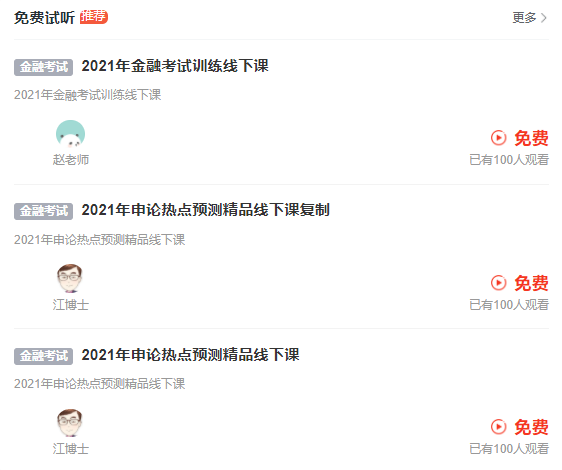Click the play icon for the third course

[x=498, y=427]
